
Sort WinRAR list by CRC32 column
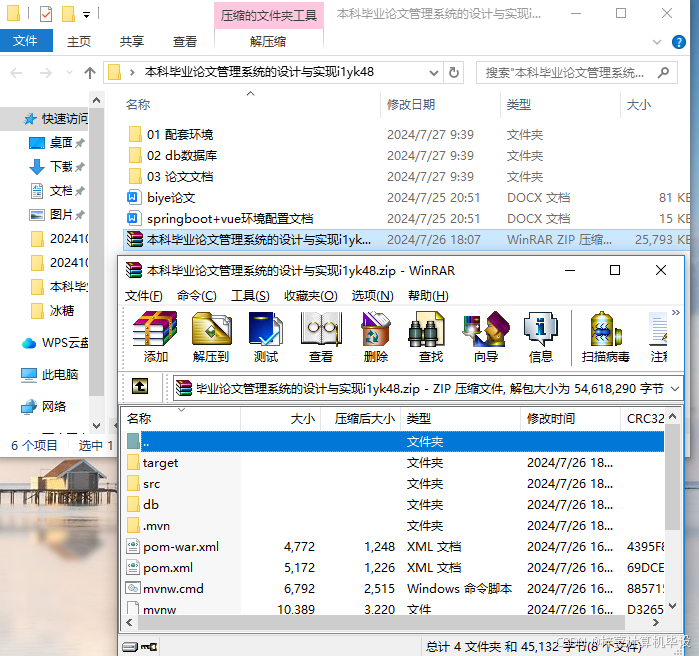coord(645,418)
